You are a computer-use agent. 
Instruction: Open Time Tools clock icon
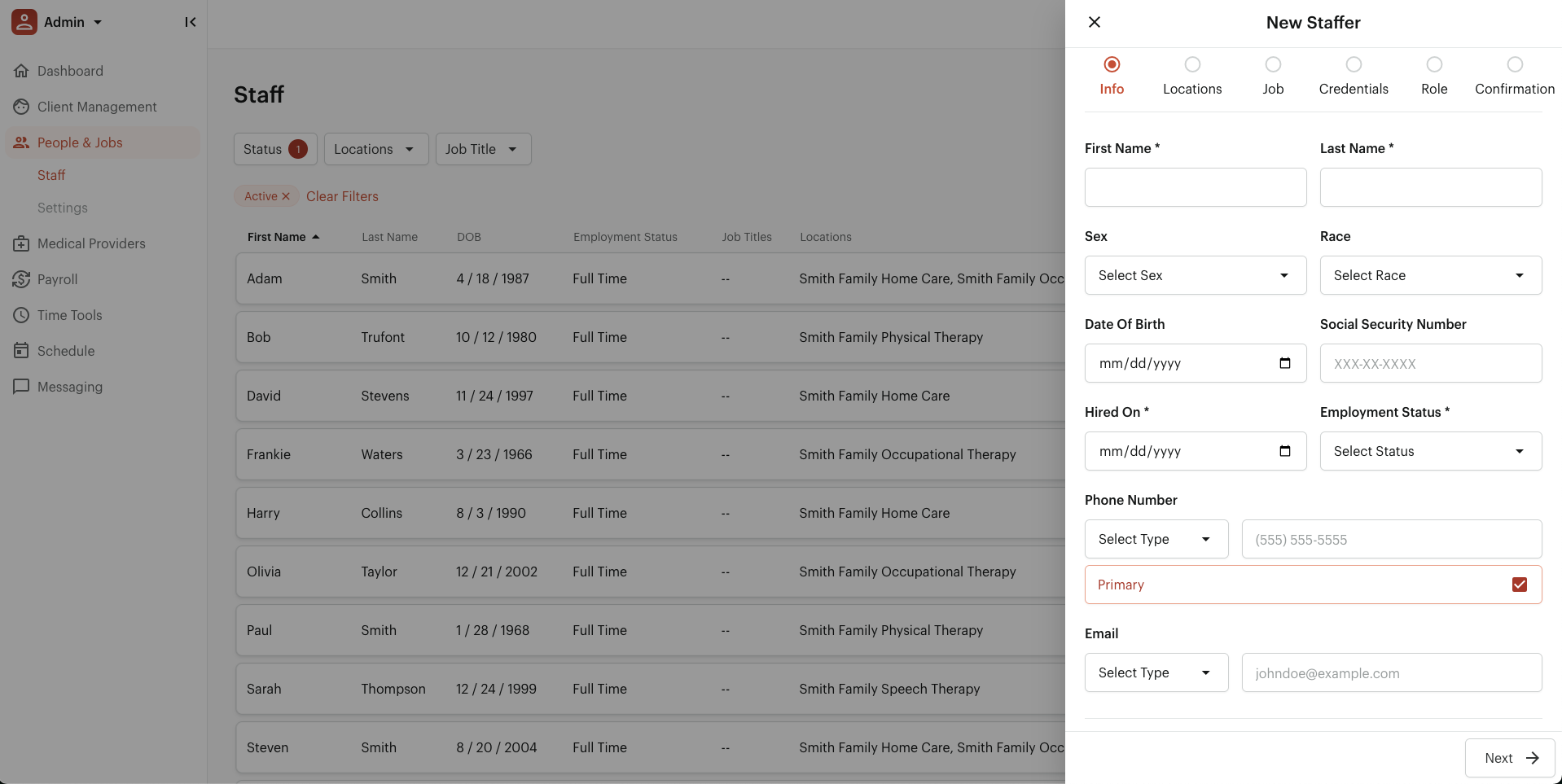[x=21, y=315]
